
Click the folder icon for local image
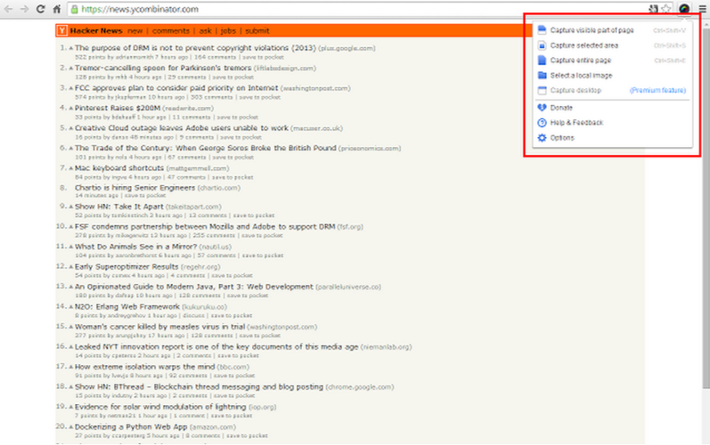(542, 75)
